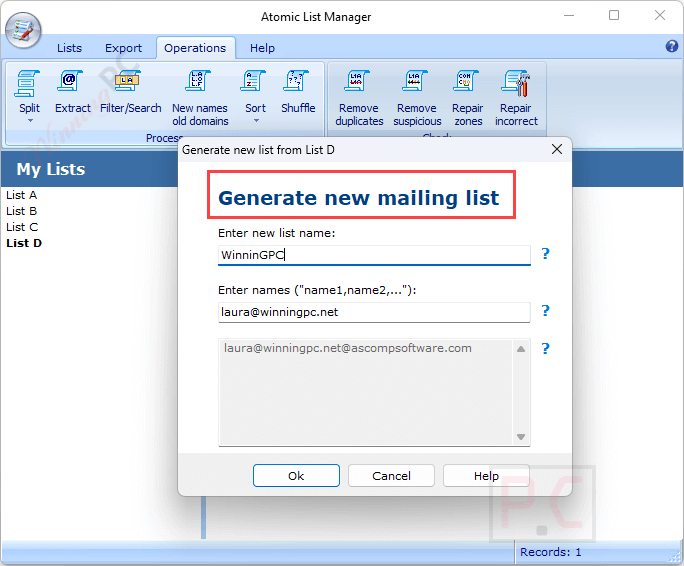Screen dimensions: 684x566
Task: Open the blue help icon in ribbon
Action: click(x=671, y=46)
